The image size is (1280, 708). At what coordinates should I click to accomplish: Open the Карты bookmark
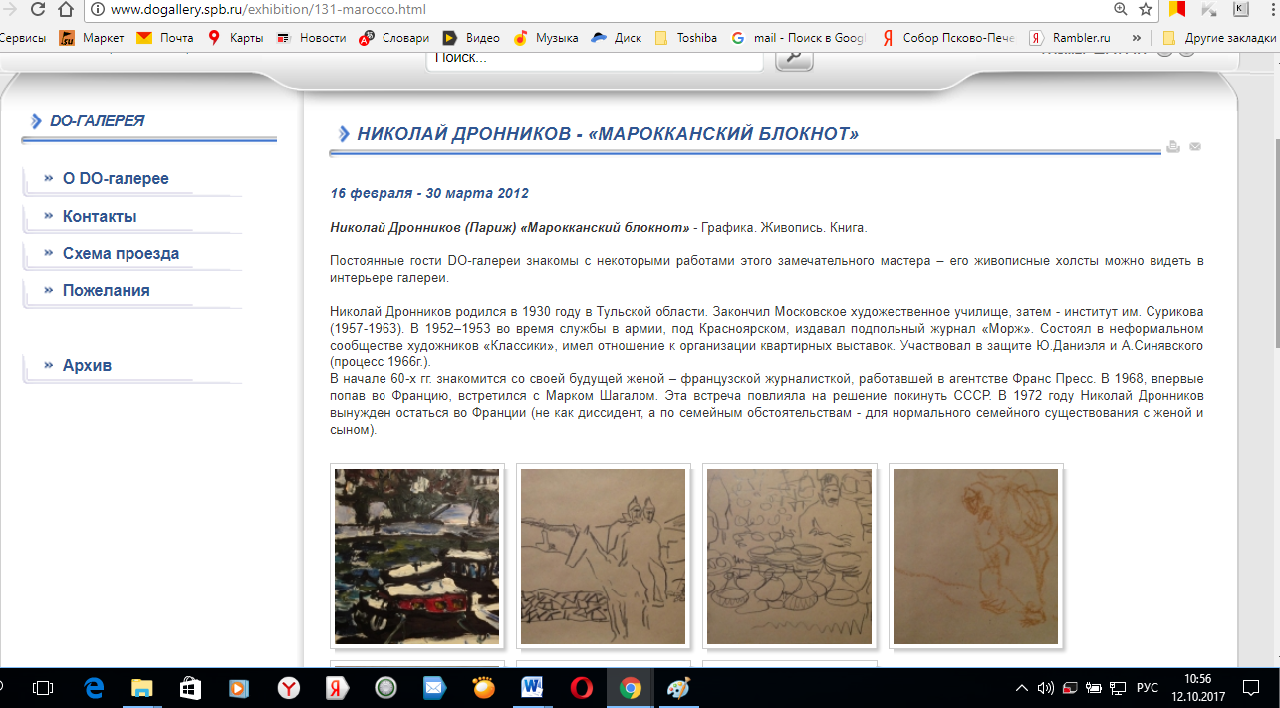(235, 38)
